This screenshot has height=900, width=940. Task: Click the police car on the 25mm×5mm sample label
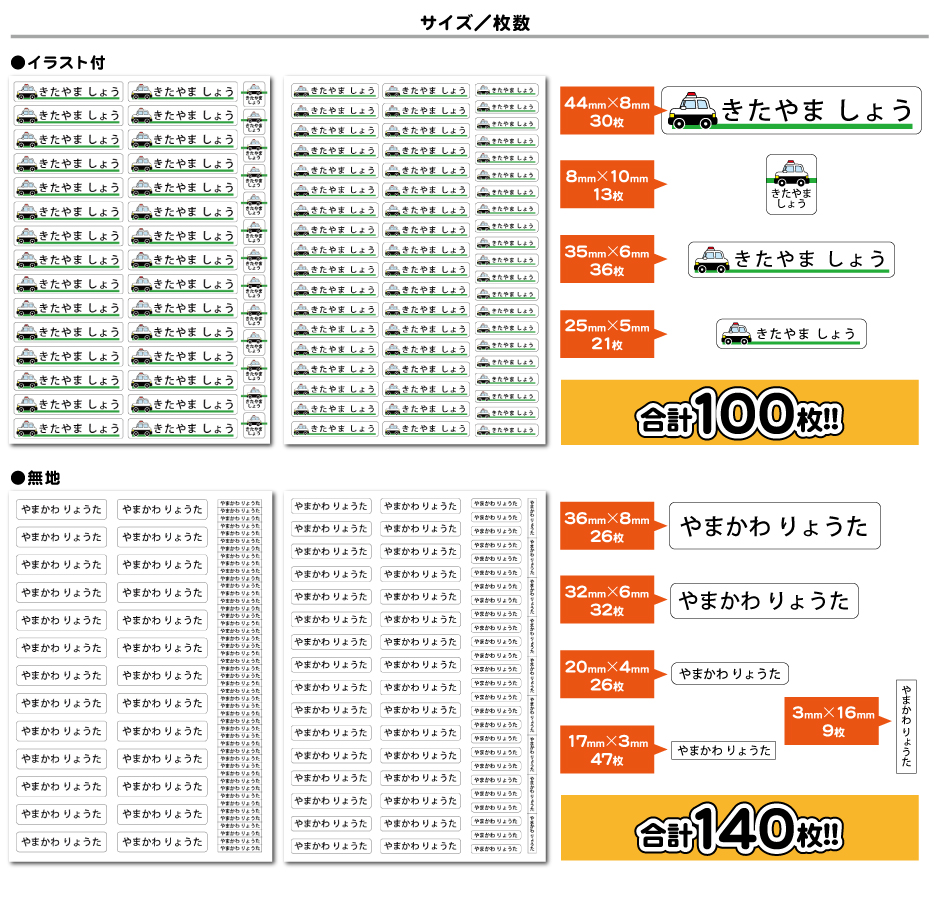735,333
